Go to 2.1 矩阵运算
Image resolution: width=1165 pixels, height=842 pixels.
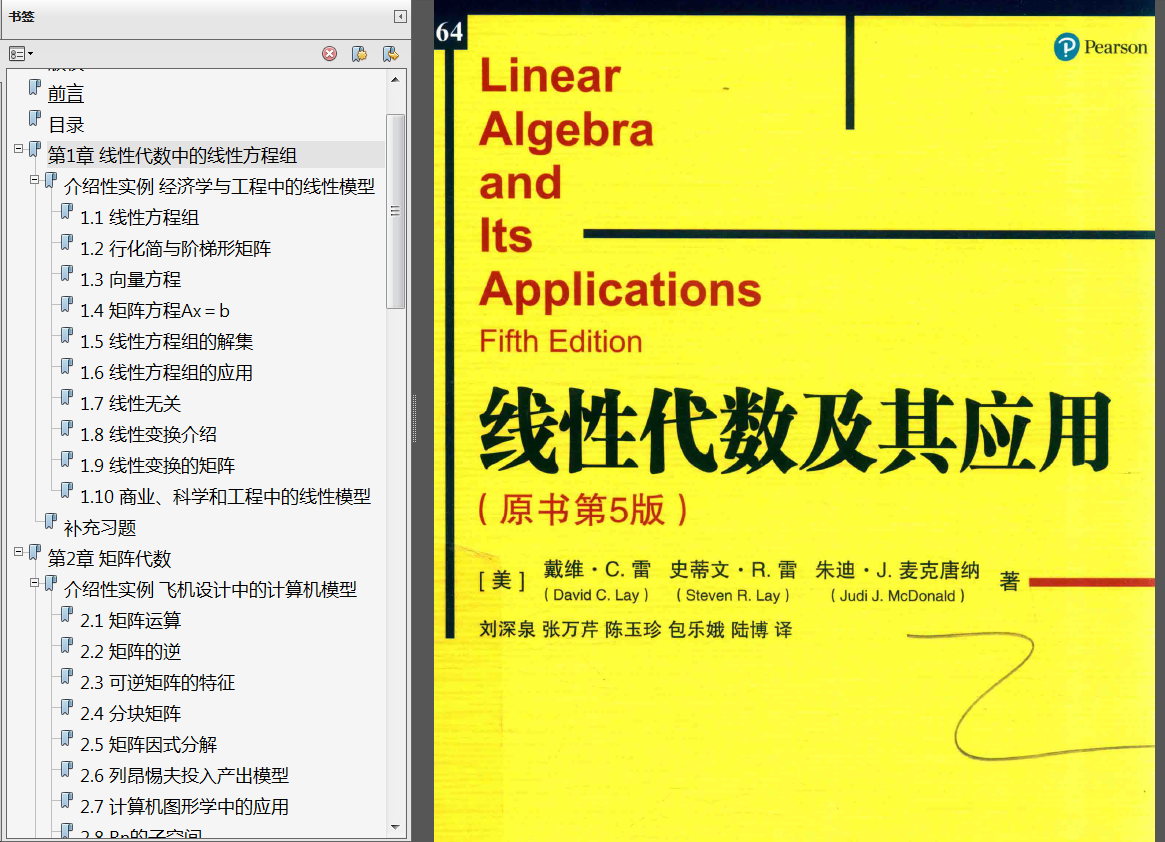tap(131, 621)
